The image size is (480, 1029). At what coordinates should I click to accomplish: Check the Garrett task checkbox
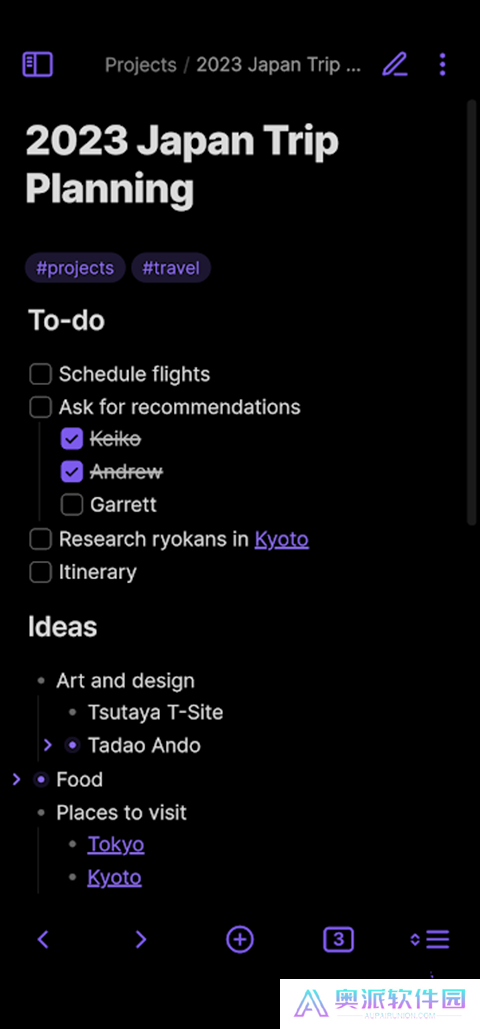click(x=72, y=505)
